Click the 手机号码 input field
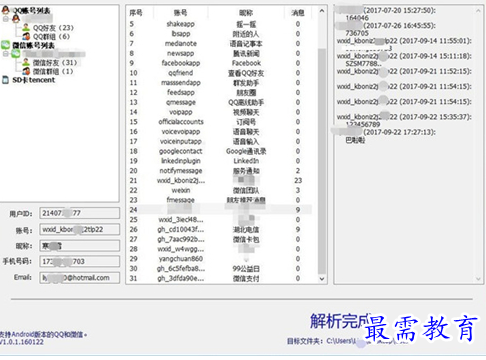 click(79, 261)
